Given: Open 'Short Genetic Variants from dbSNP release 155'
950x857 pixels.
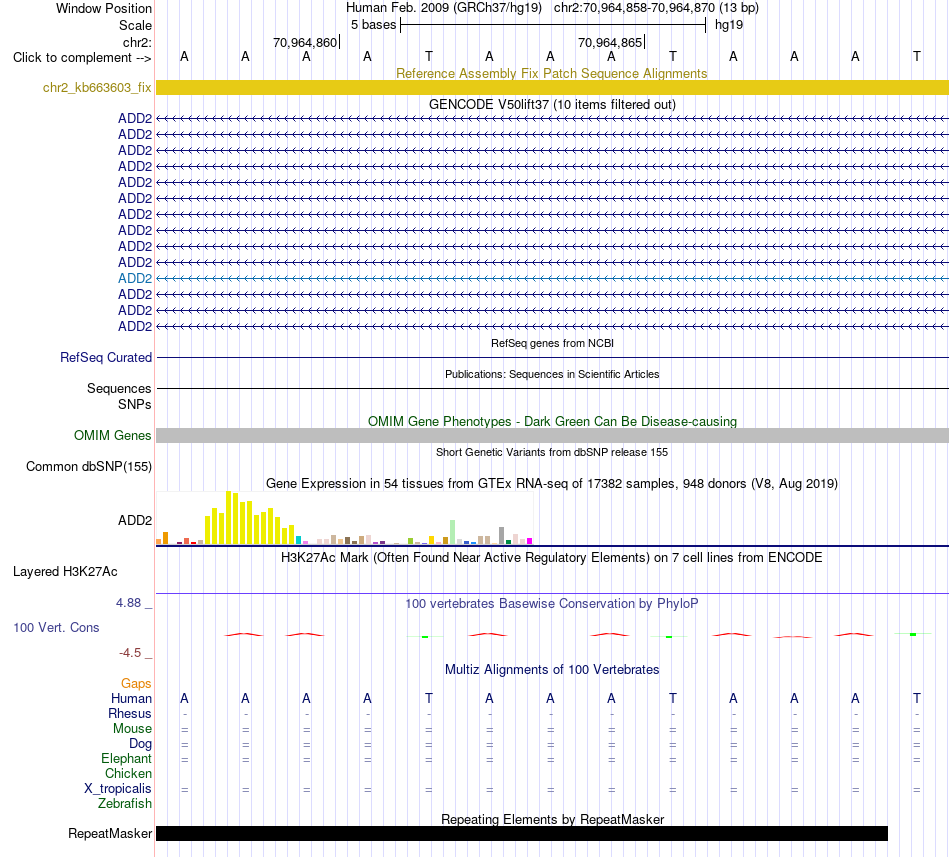Looking at the screenshot, I should [x=552, y=452].
